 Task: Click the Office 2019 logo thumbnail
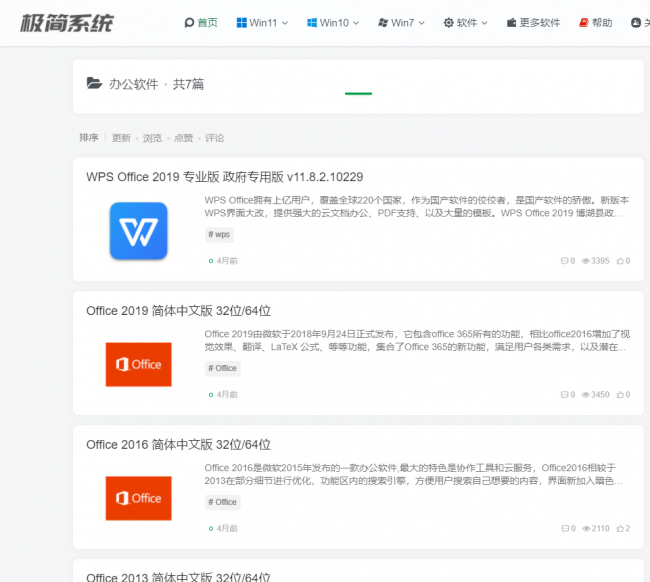pyautogui.click(x=138, y=364)
